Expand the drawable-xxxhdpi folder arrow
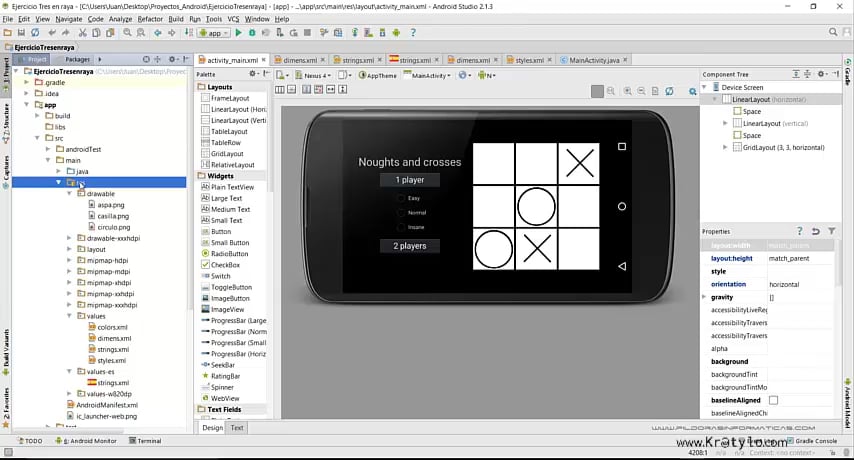The height and width of the screenshot is (460, 854). (x=69, y=238)
